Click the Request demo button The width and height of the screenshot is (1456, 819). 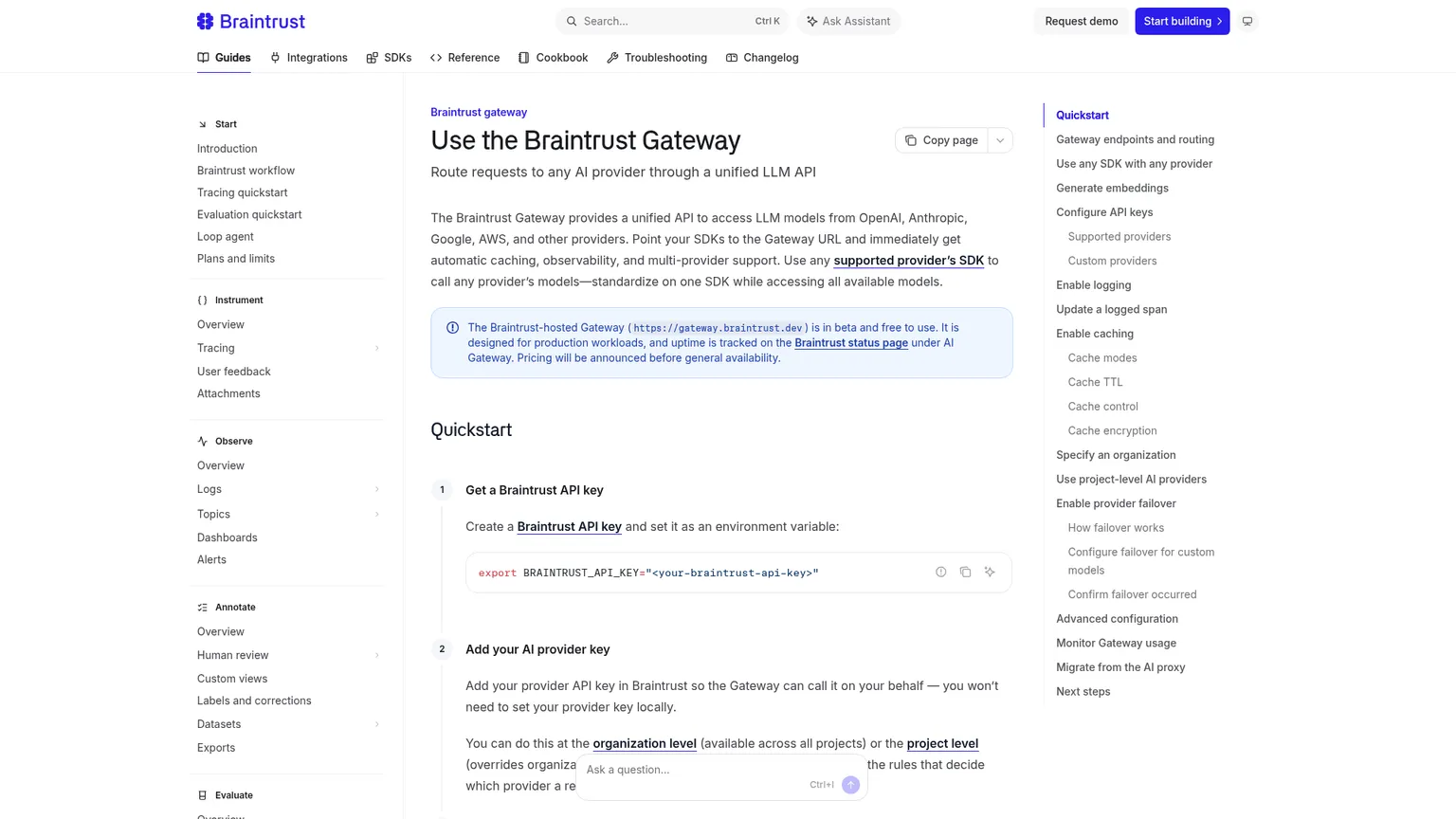tap(1082, 21)
